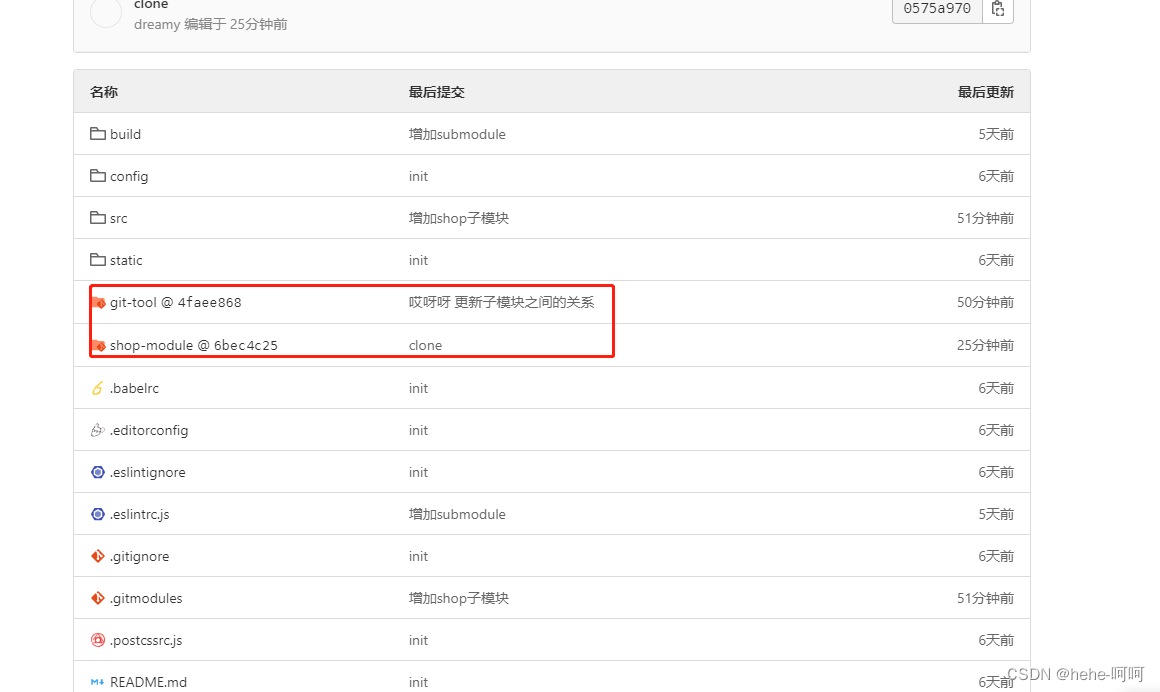1160x692 pixels.
Task: Open .babelrc's last commit init
Action: [x=418, y=388]
